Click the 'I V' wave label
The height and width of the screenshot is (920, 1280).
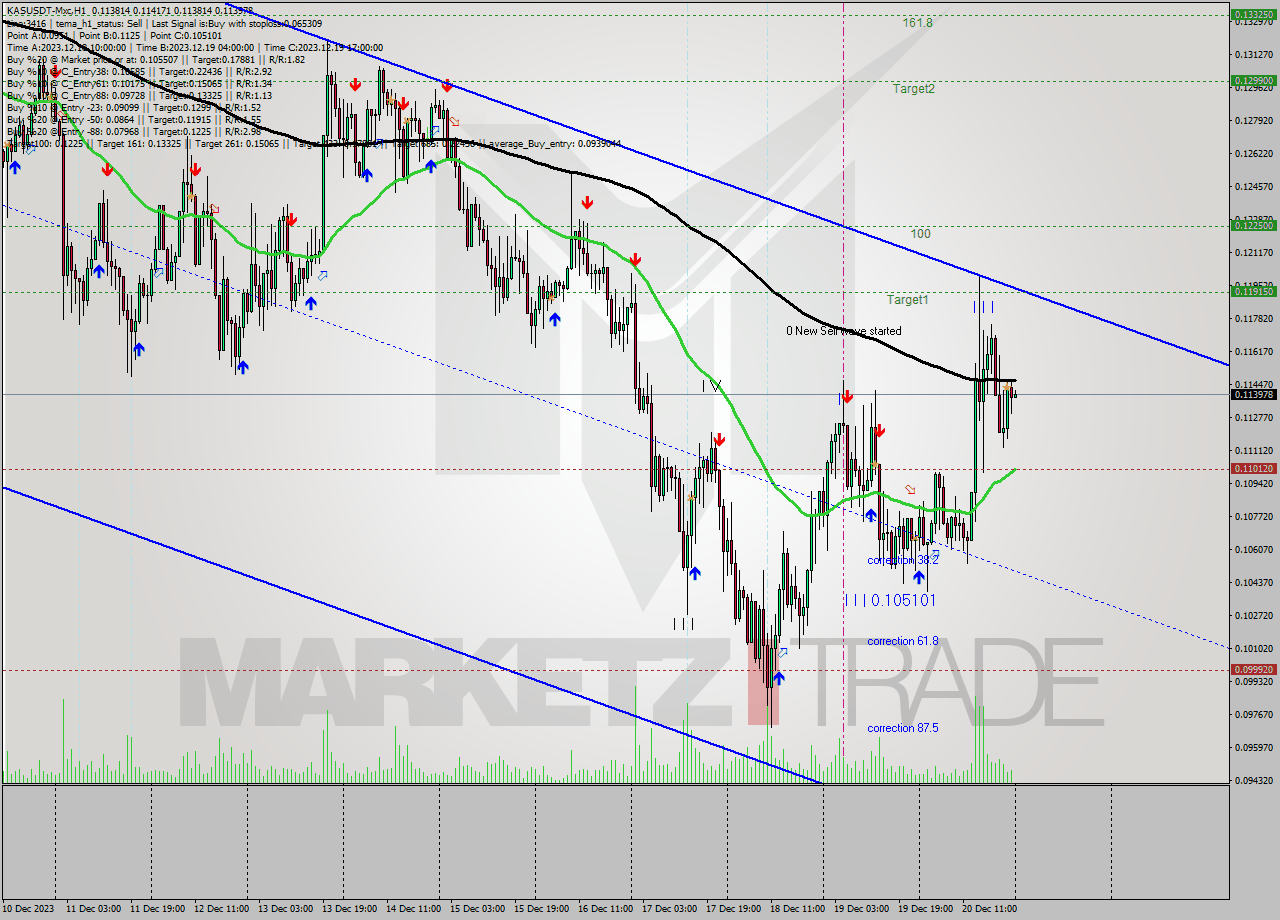(711, 385)
